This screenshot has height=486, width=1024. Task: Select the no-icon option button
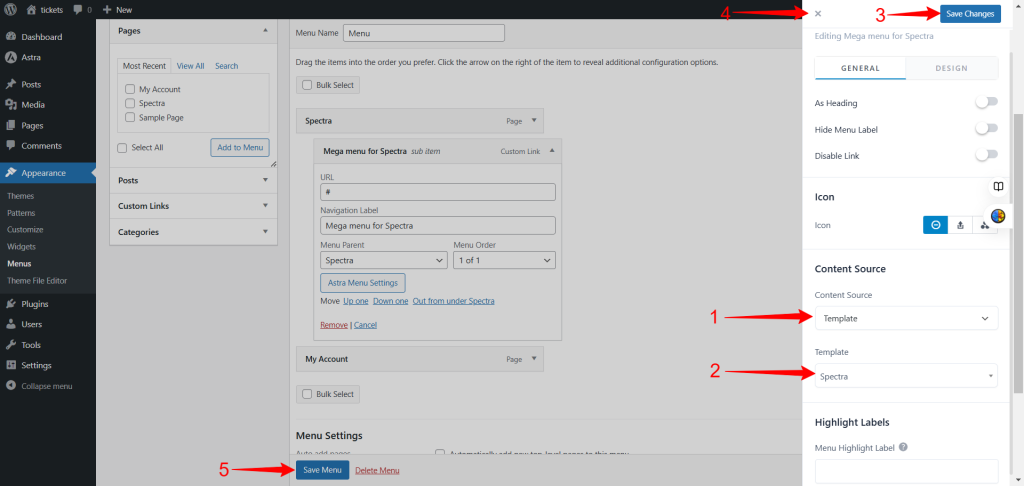click(935, 225)
